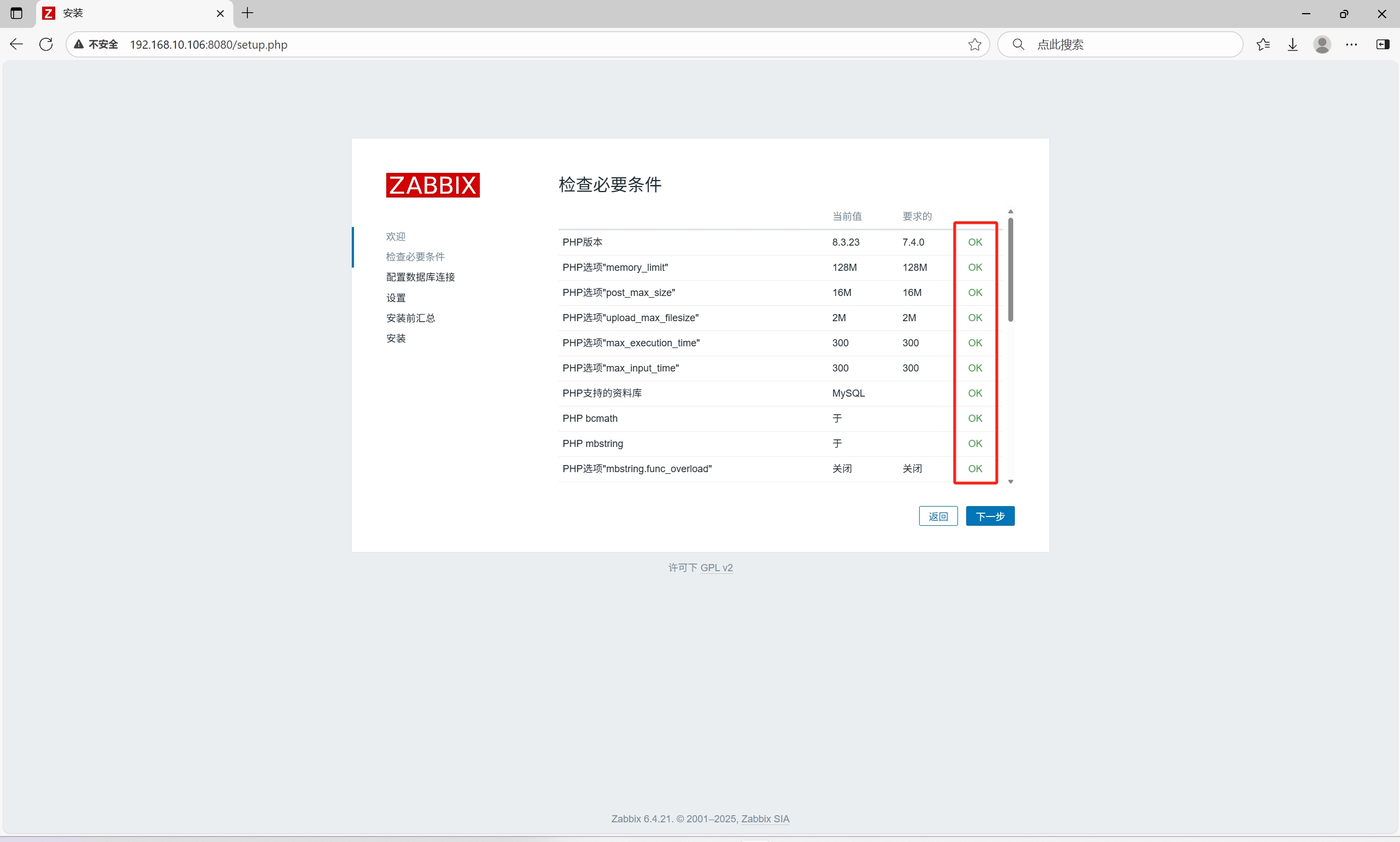Select the 安装 browser tab

tap(135, 13)
